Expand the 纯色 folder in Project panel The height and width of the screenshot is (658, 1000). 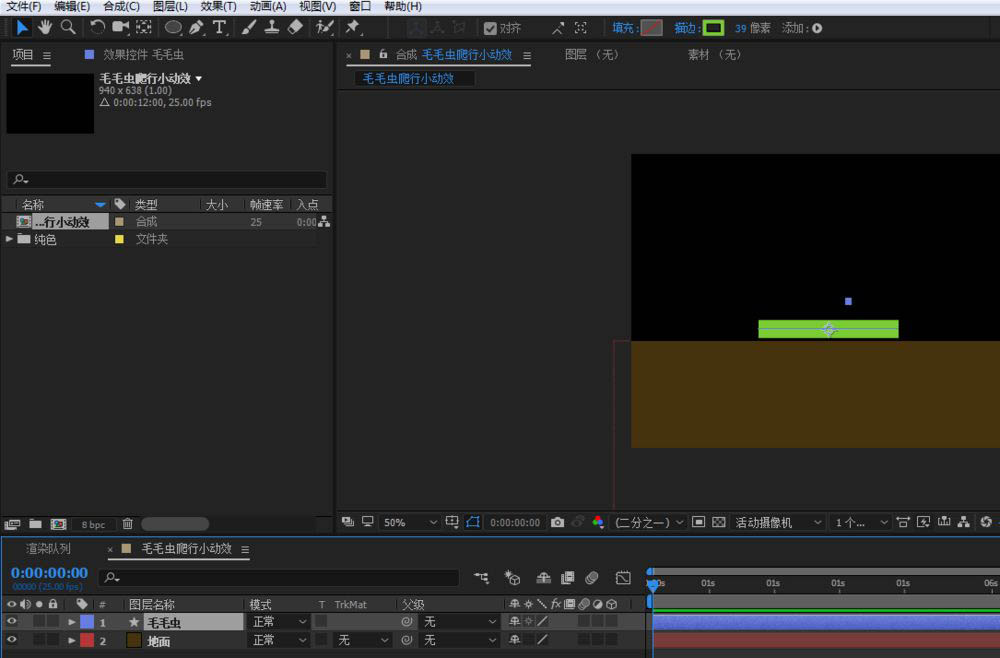coord(10,239)
